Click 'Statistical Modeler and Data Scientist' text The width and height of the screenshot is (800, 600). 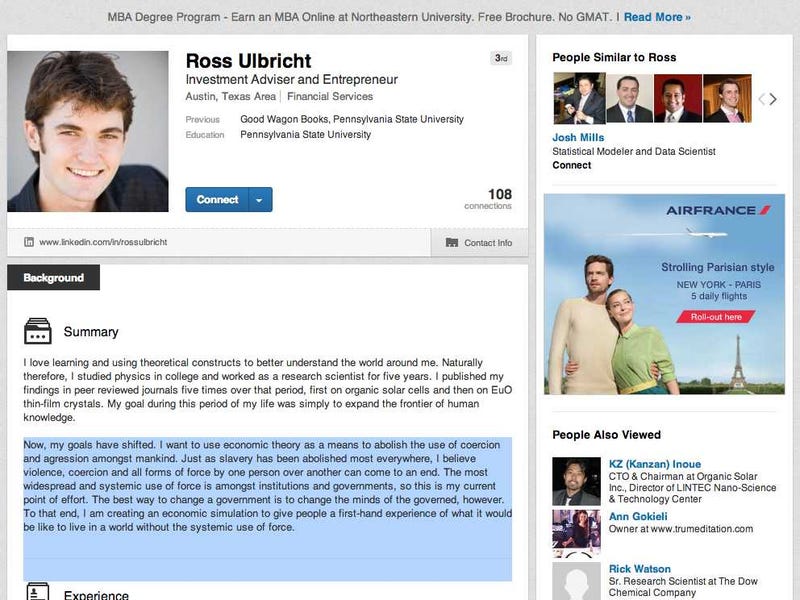pos(634,152)
